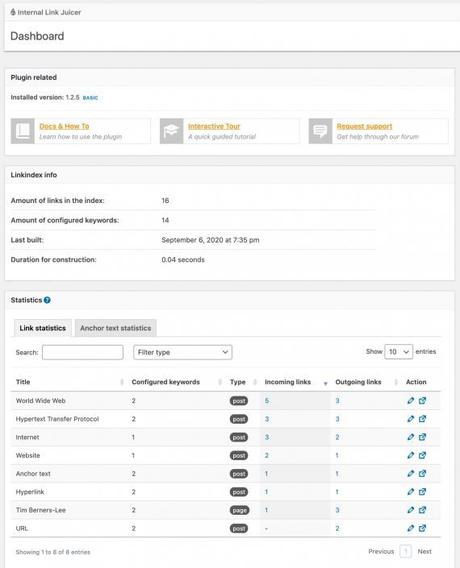This screenshot has height=568, width=460.
Task: Edit the Tim Berners-Lee page
Action: 410,510
